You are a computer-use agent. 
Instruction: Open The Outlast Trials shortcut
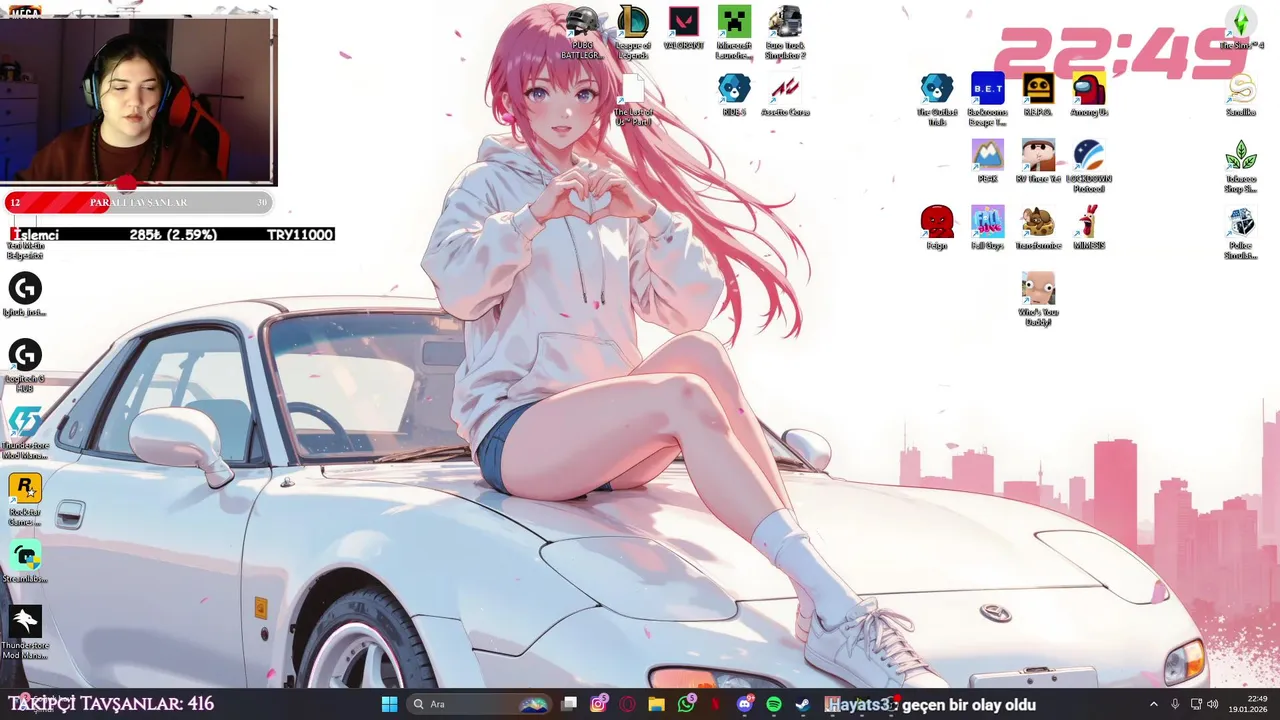click(x=937, y=99)
